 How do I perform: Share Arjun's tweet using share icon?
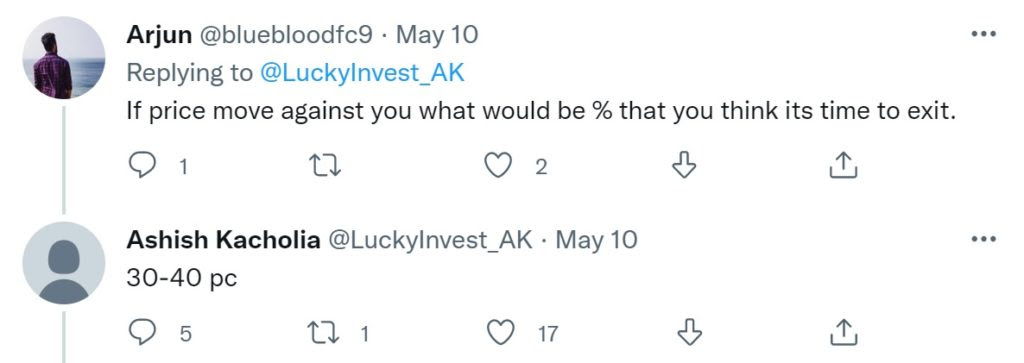point(842,166)
